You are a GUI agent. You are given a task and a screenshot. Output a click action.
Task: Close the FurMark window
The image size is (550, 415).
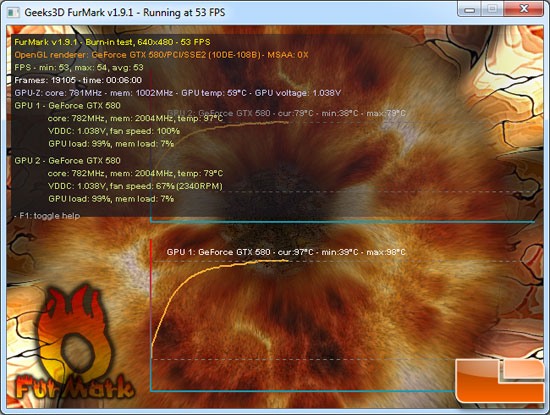click(x=524, y=9)
